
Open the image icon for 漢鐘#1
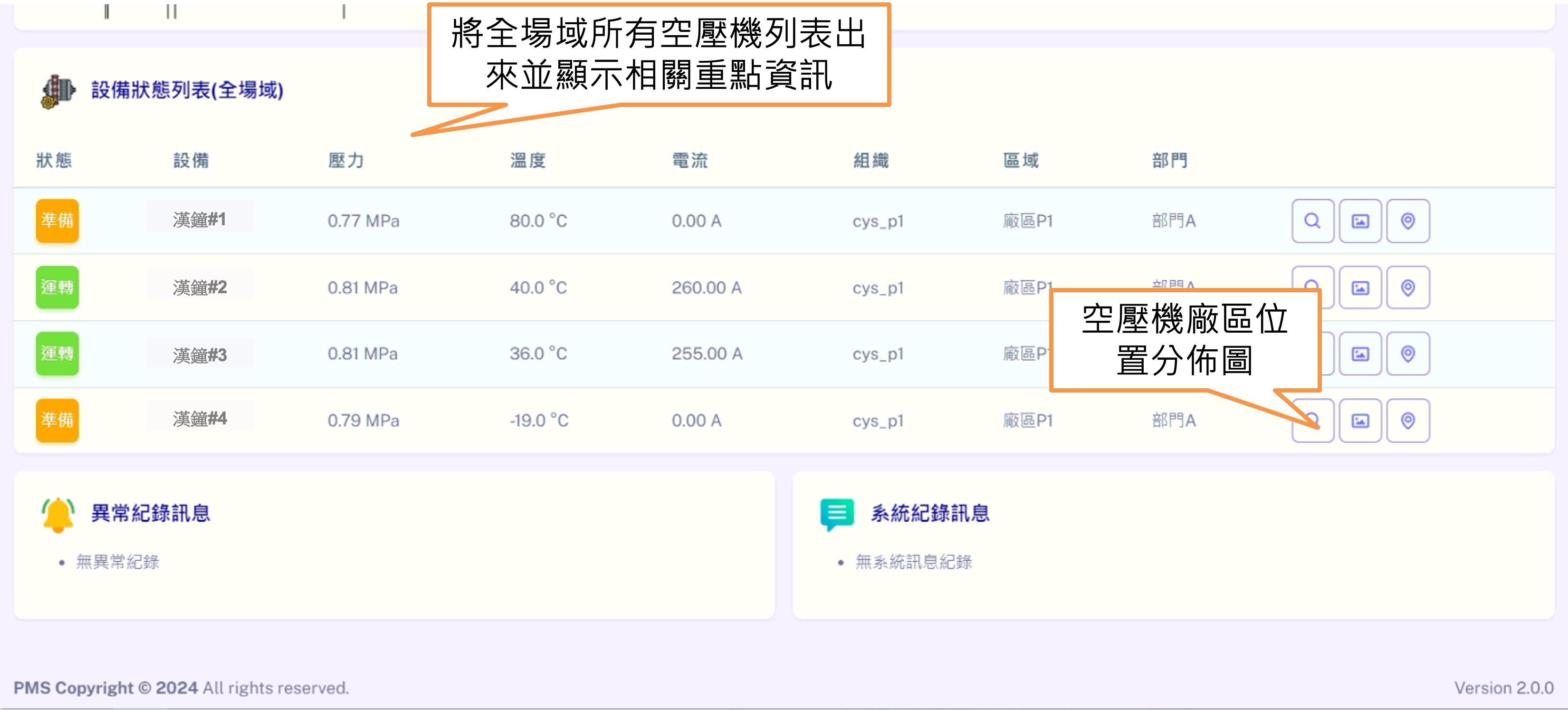click(x=1360, y=221)
